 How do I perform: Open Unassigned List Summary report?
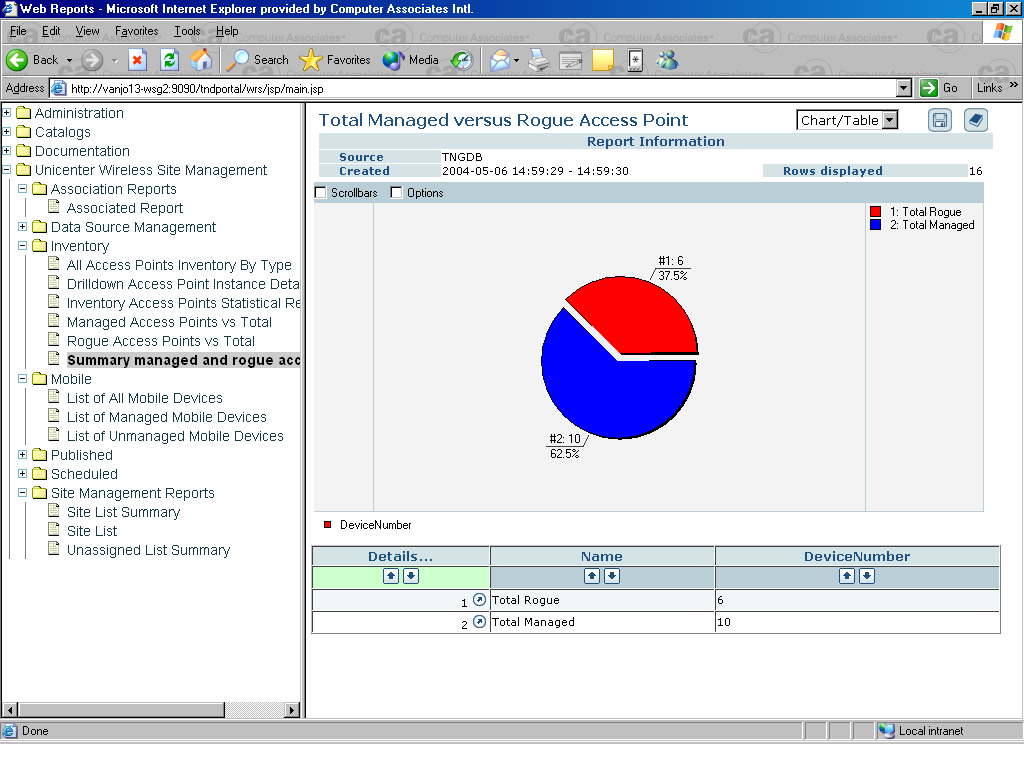click(x=148, y=551)
